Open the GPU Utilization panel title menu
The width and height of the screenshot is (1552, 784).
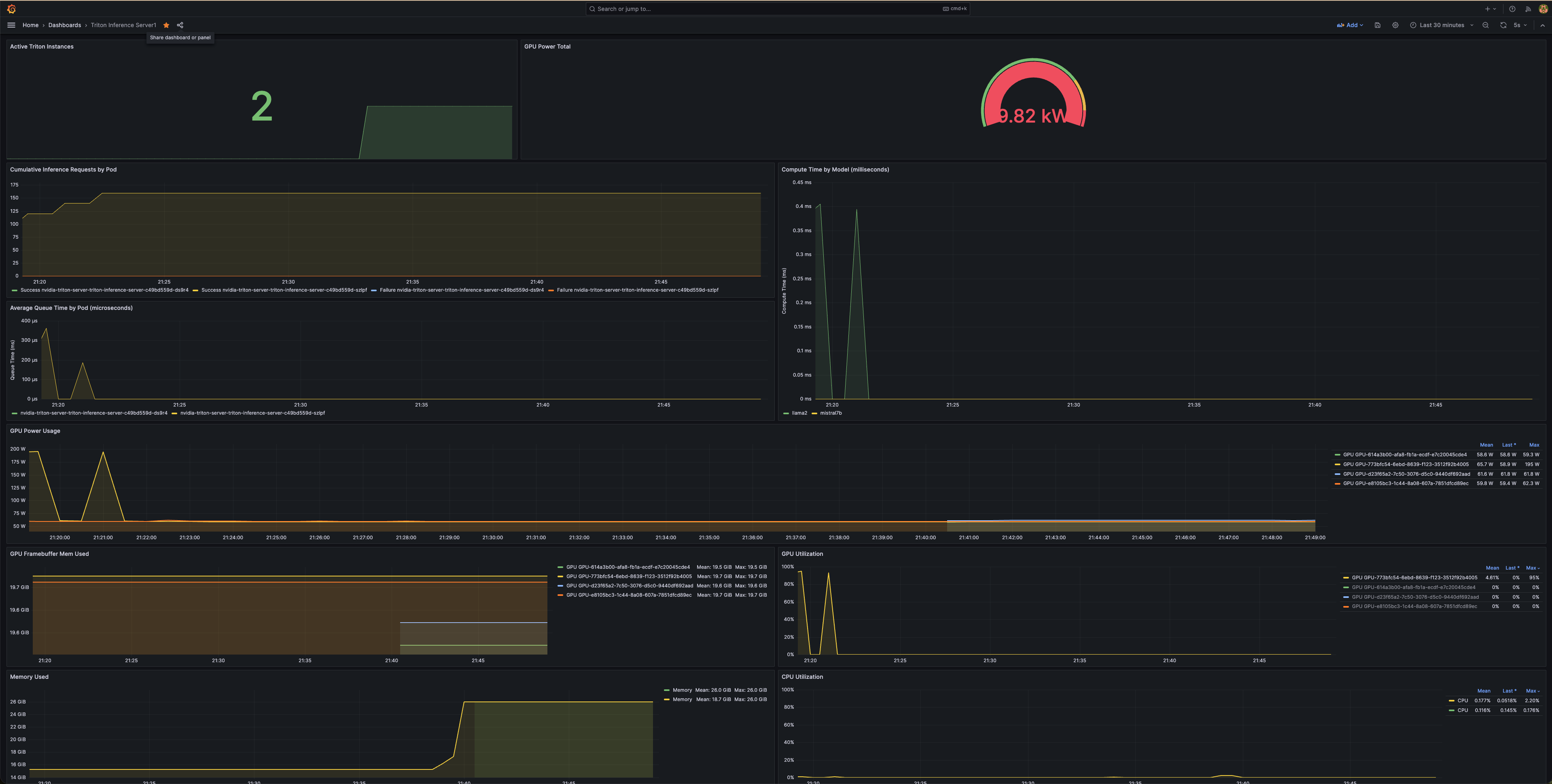802,554
